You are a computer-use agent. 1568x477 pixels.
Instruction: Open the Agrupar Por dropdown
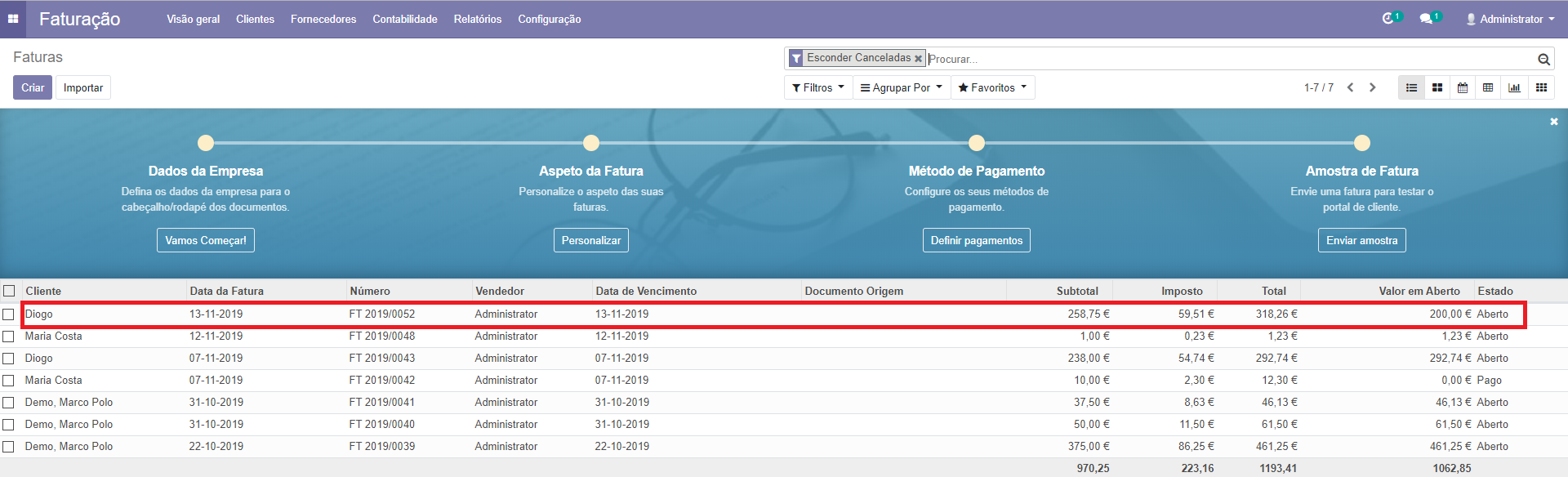coord(902,87)
